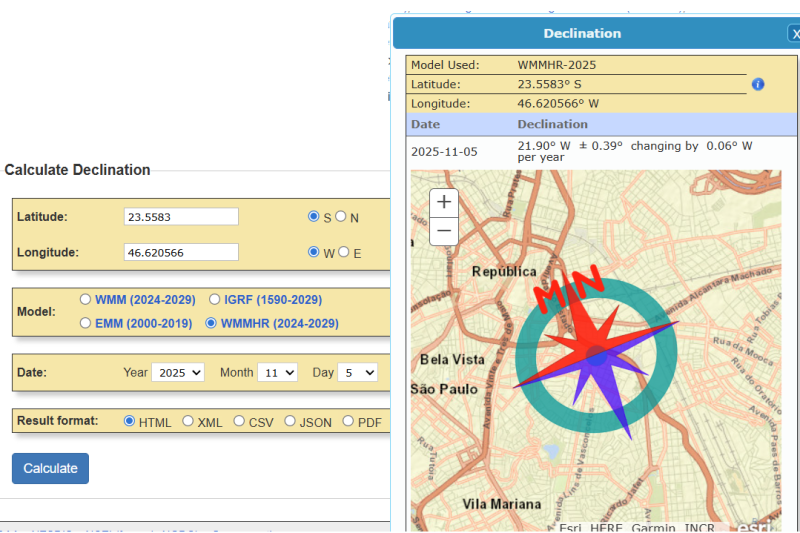Choose the WMM (2024-2029) model
The width and height of the screenshot is (800, 533).
click(x=86, y=299)
